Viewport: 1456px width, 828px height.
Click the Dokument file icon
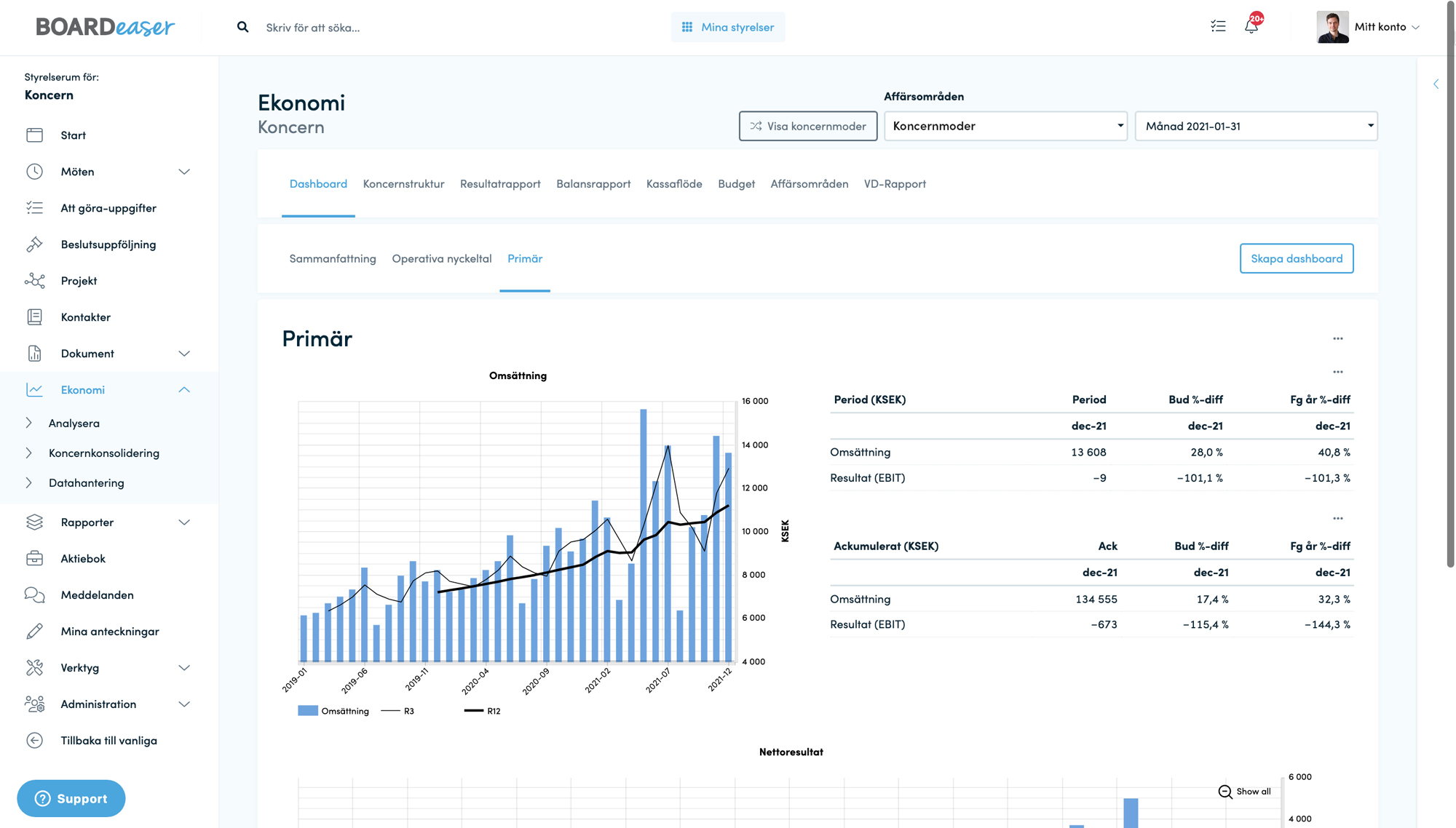point(34,354)
